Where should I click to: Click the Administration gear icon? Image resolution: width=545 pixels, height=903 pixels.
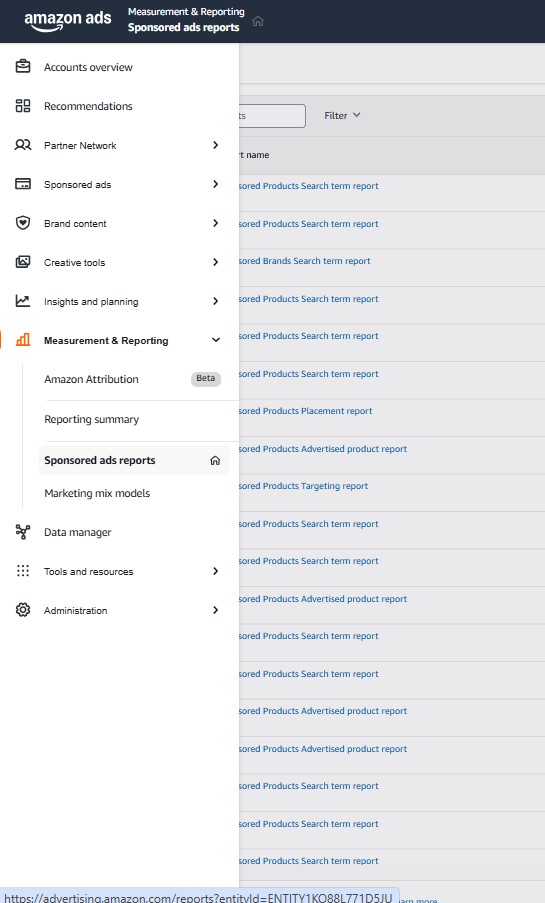click(x=23, y=610)
